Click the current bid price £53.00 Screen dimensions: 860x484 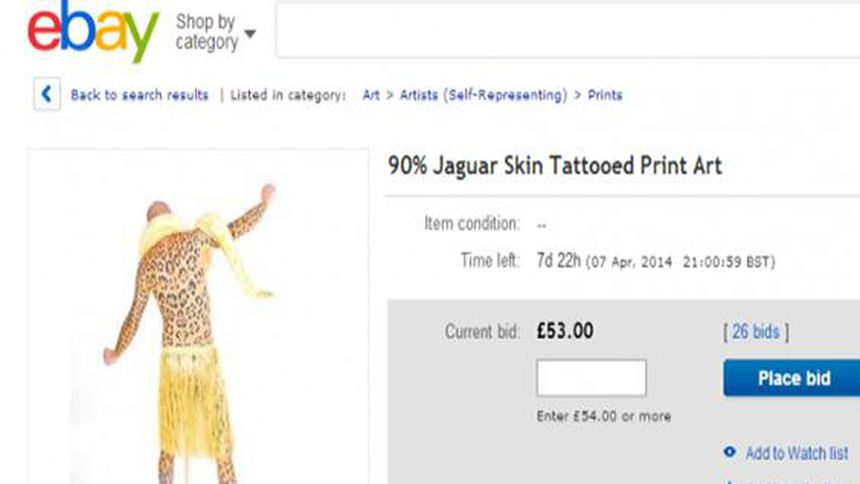tap(566, 331)
